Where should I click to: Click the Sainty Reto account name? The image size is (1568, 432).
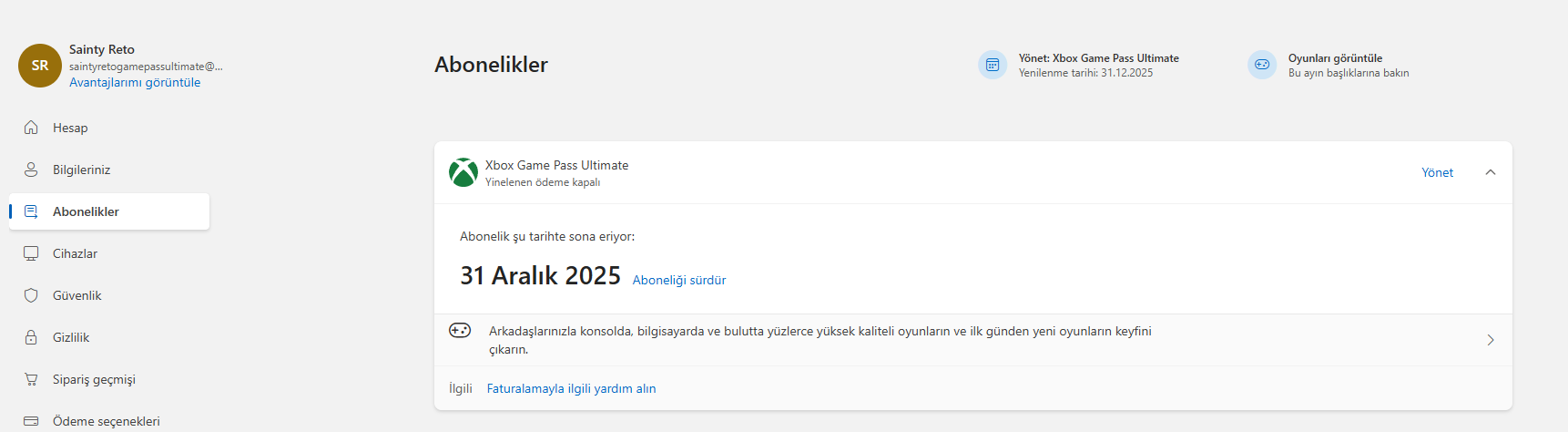[102, 49]
